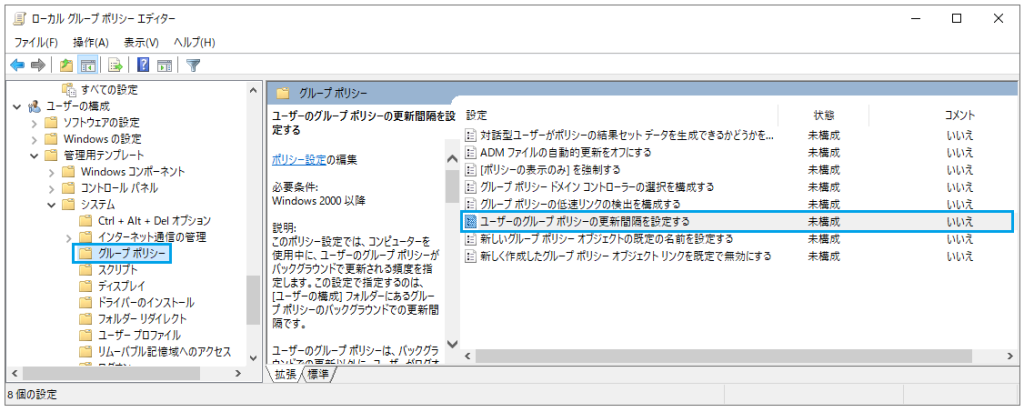Click the folder icon beside スクリプト
The height and width of the screenshot is (412, 1024).
(x=86, y=269)
